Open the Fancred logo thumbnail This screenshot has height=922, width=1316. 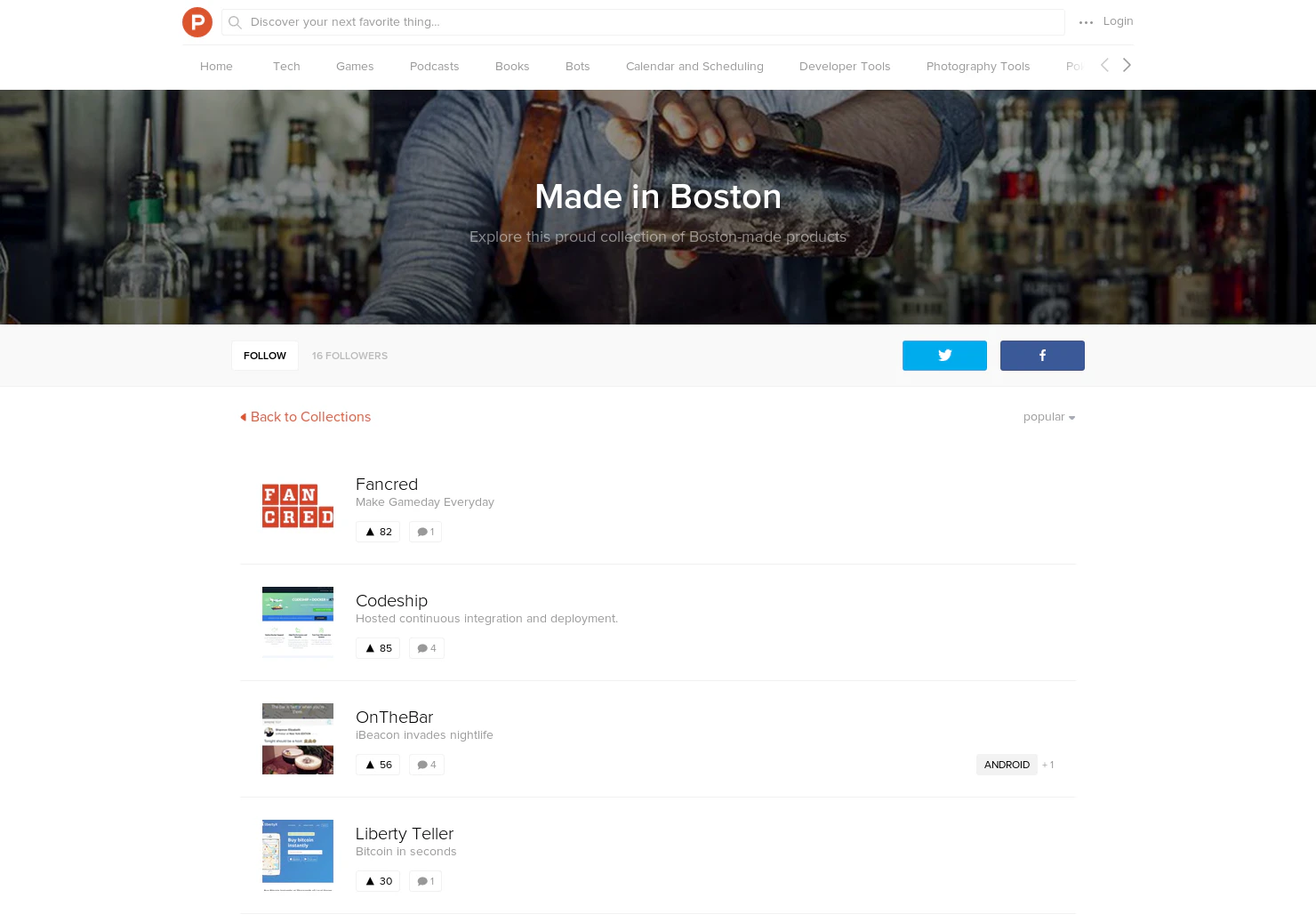point(298,506)
